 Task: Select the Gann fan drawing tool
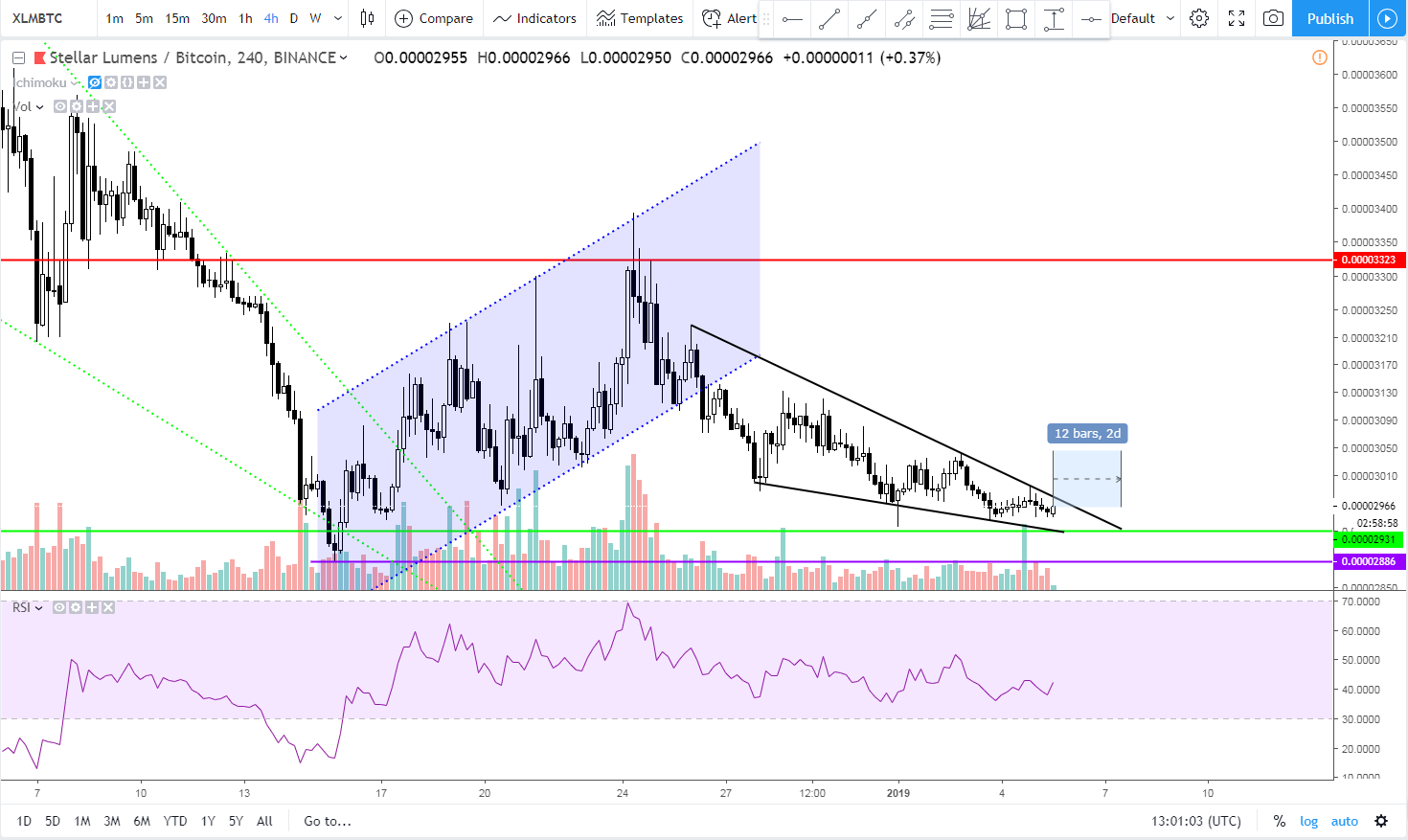point(979,18)
